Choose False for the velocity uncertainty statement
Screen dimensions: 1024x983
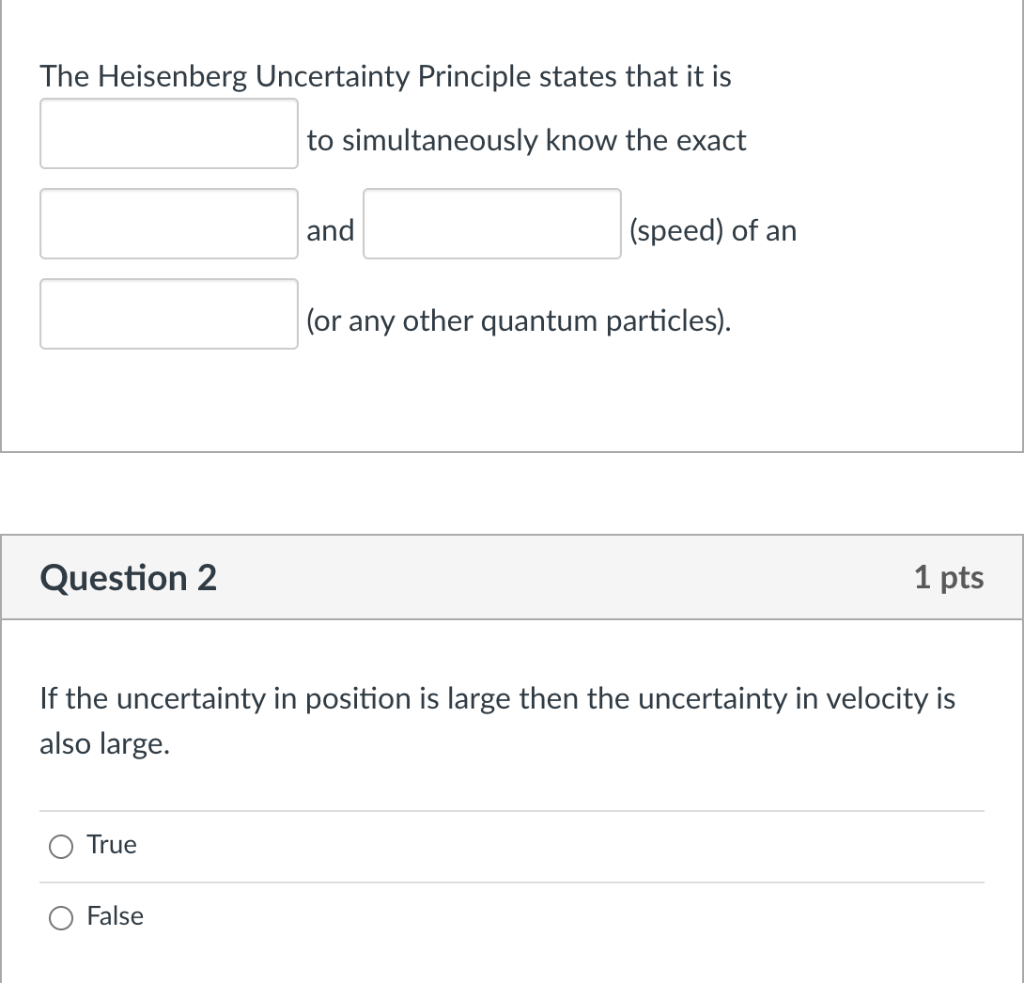click(60, 916)
